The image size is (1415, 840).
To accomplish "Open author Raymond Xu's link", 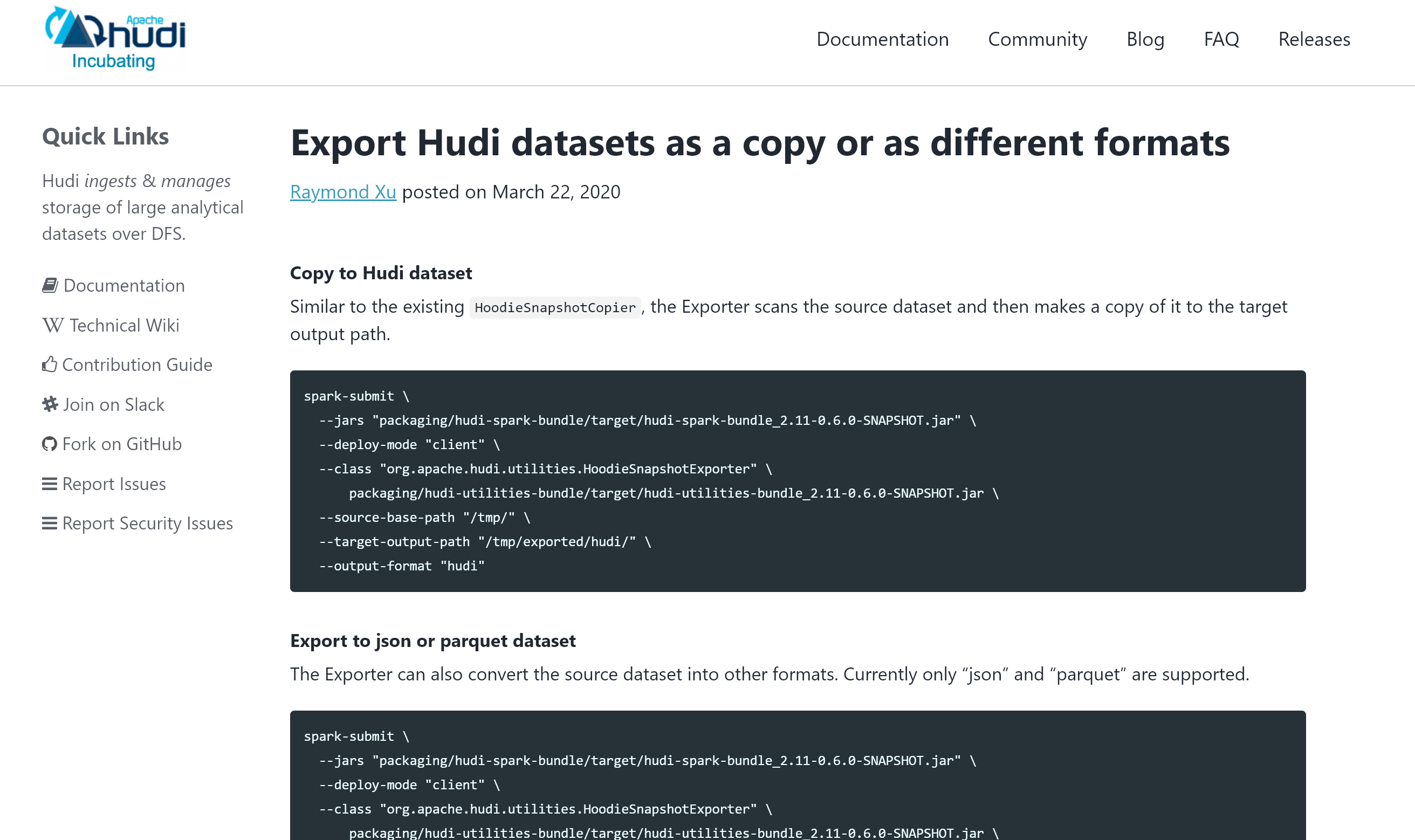I will (x=343, y=192).
